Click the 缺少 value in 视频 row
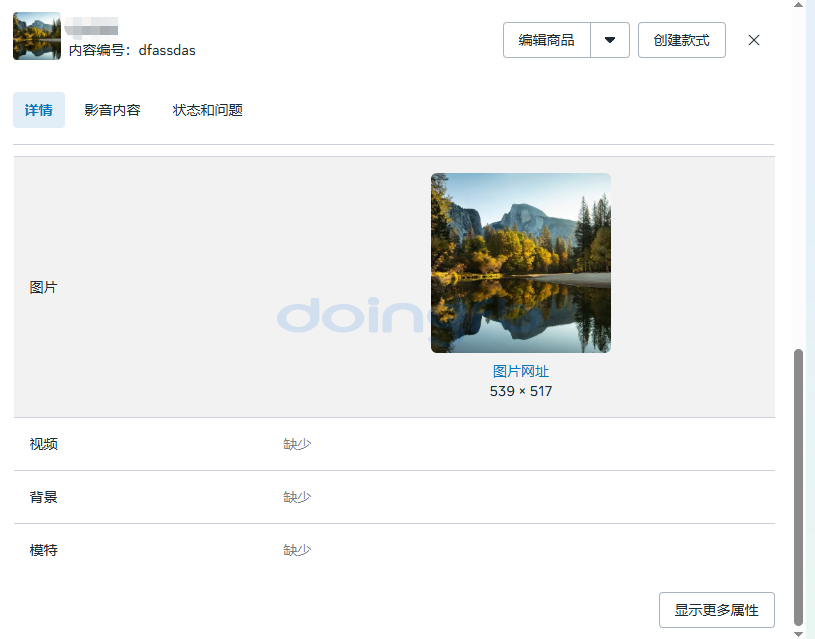 [x=297, y=444]
